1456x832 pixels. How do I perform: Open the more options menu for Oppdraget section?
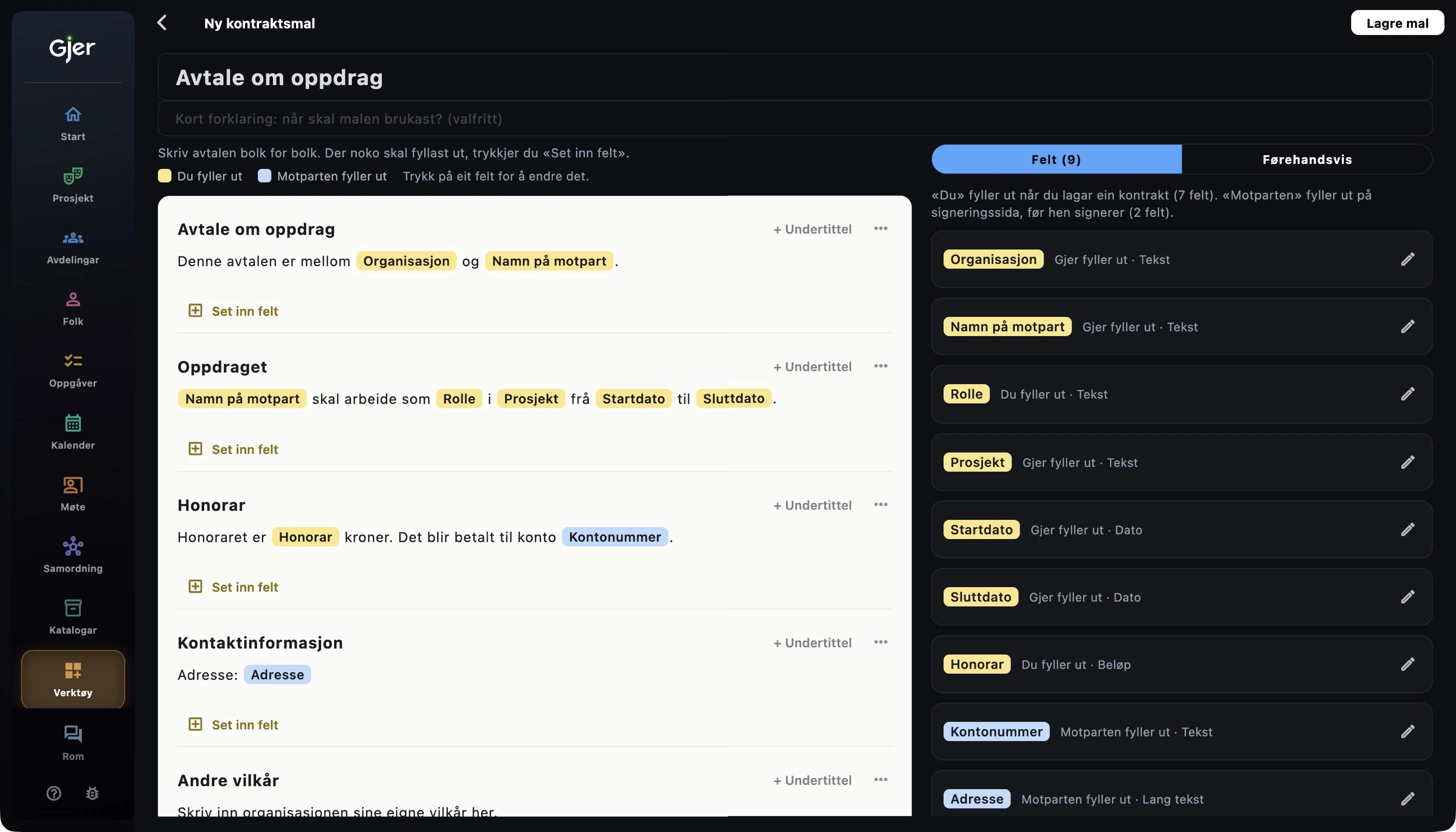[x=880, y=366]
